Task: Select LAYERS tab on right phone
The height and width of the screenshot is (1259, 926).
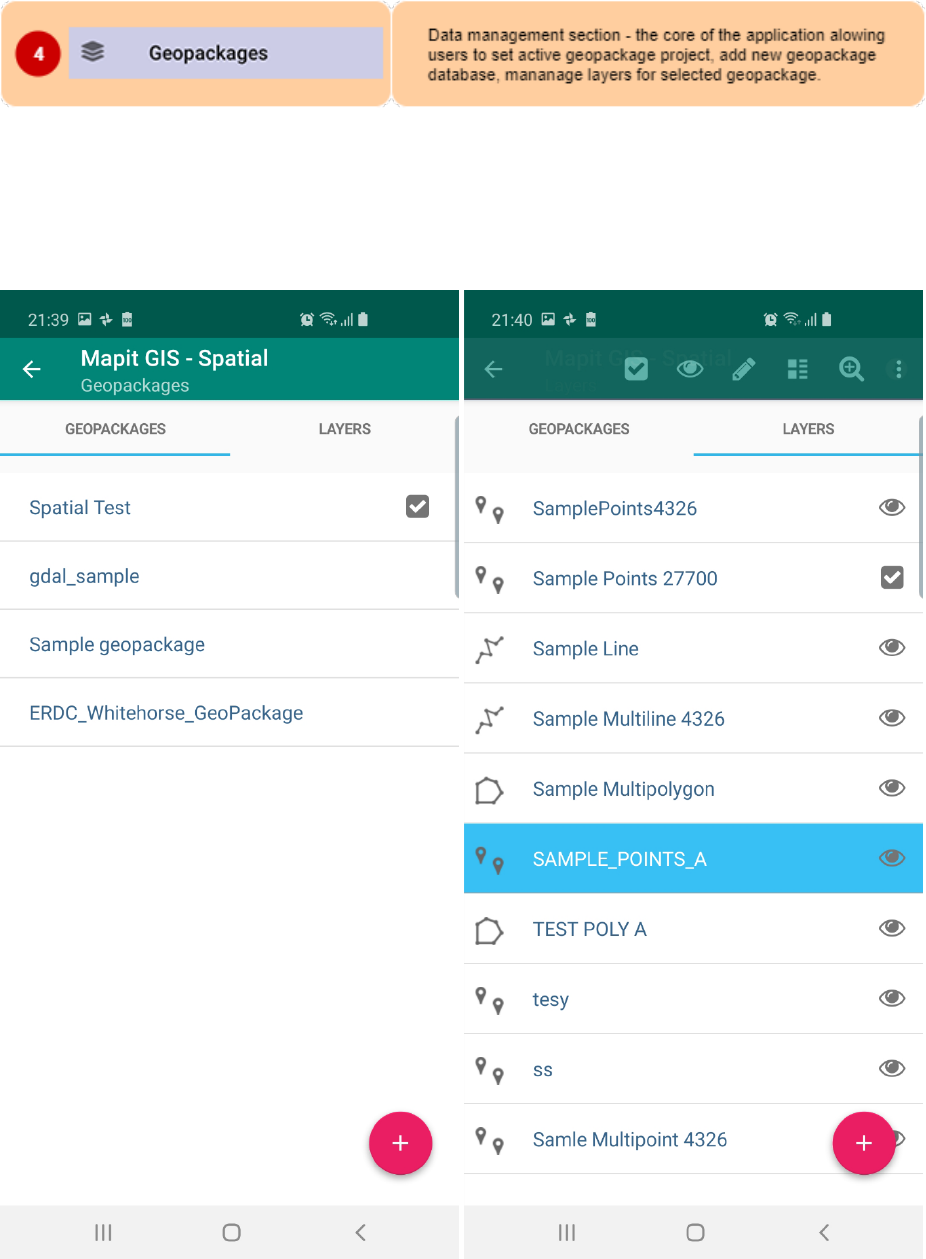Action: pos(808,429)
